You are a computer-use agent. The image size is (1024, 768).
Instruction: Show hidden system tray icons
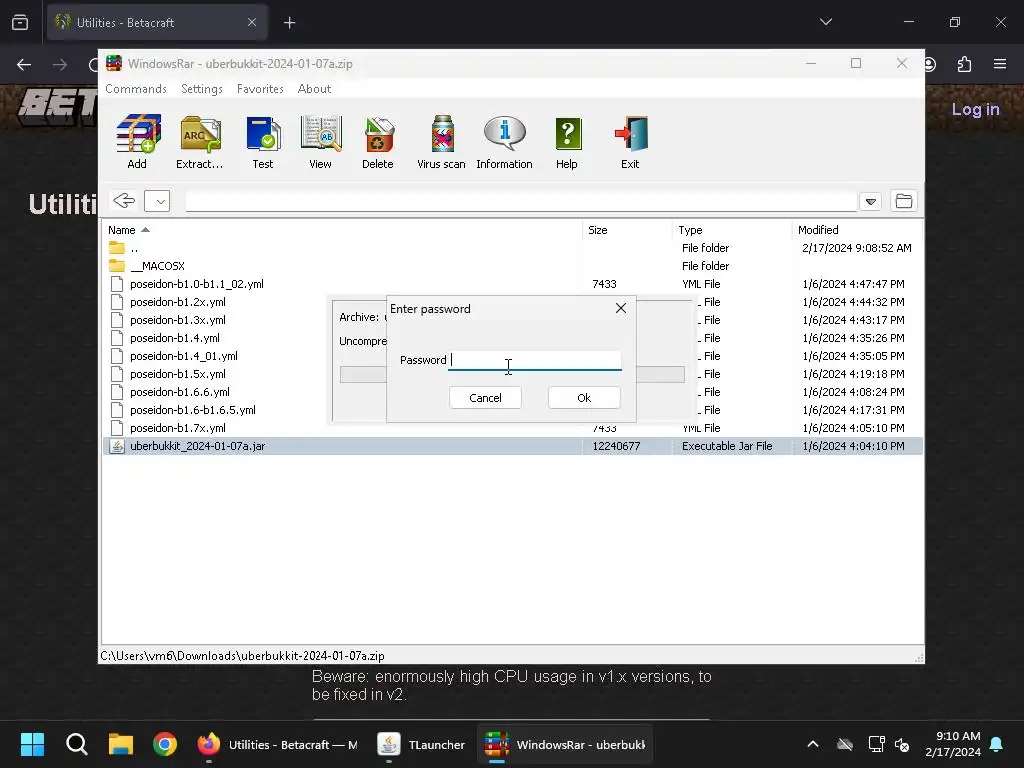pos(813,744)
